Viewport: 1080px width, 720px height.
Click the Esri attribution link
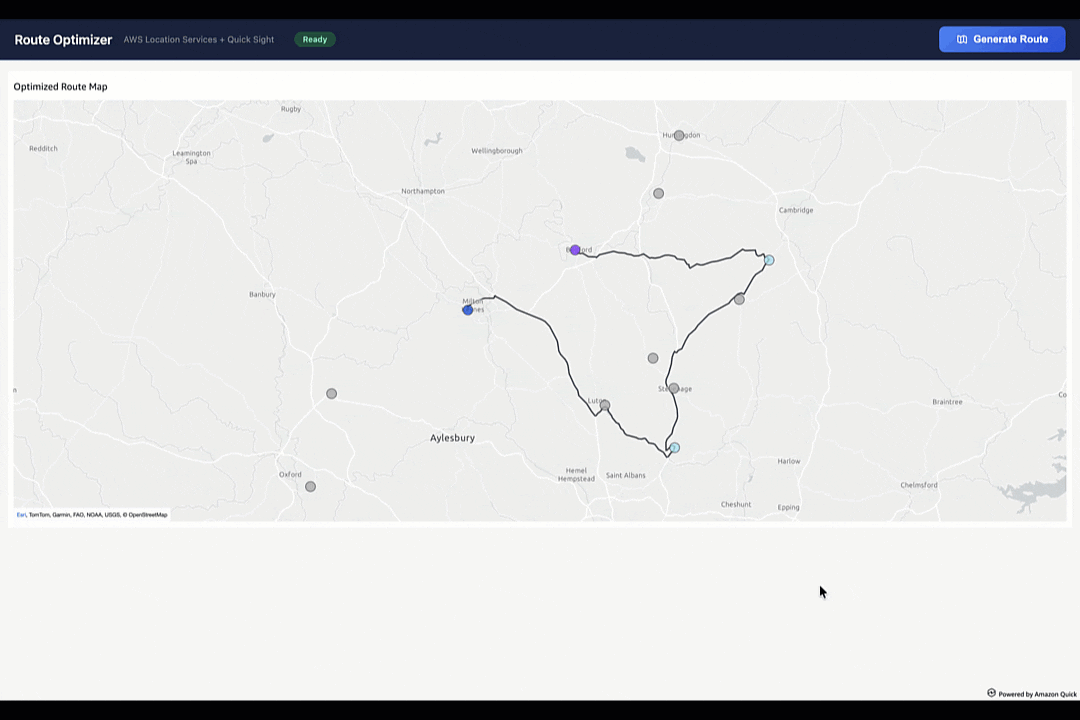(21, 515)
